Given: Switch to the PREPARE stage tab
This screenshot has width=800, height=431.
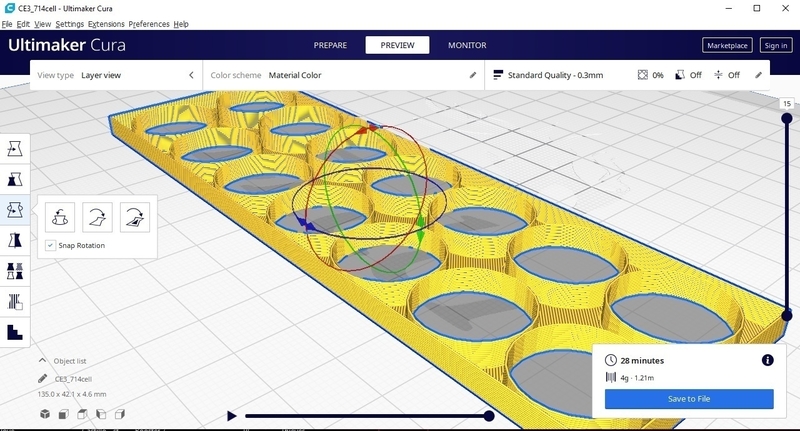Looking at the screenshot, I should point(330,45).
